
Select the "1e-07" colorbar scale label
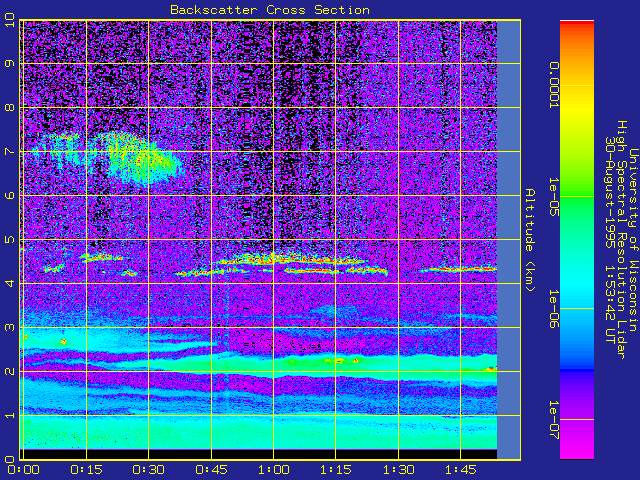553,420
